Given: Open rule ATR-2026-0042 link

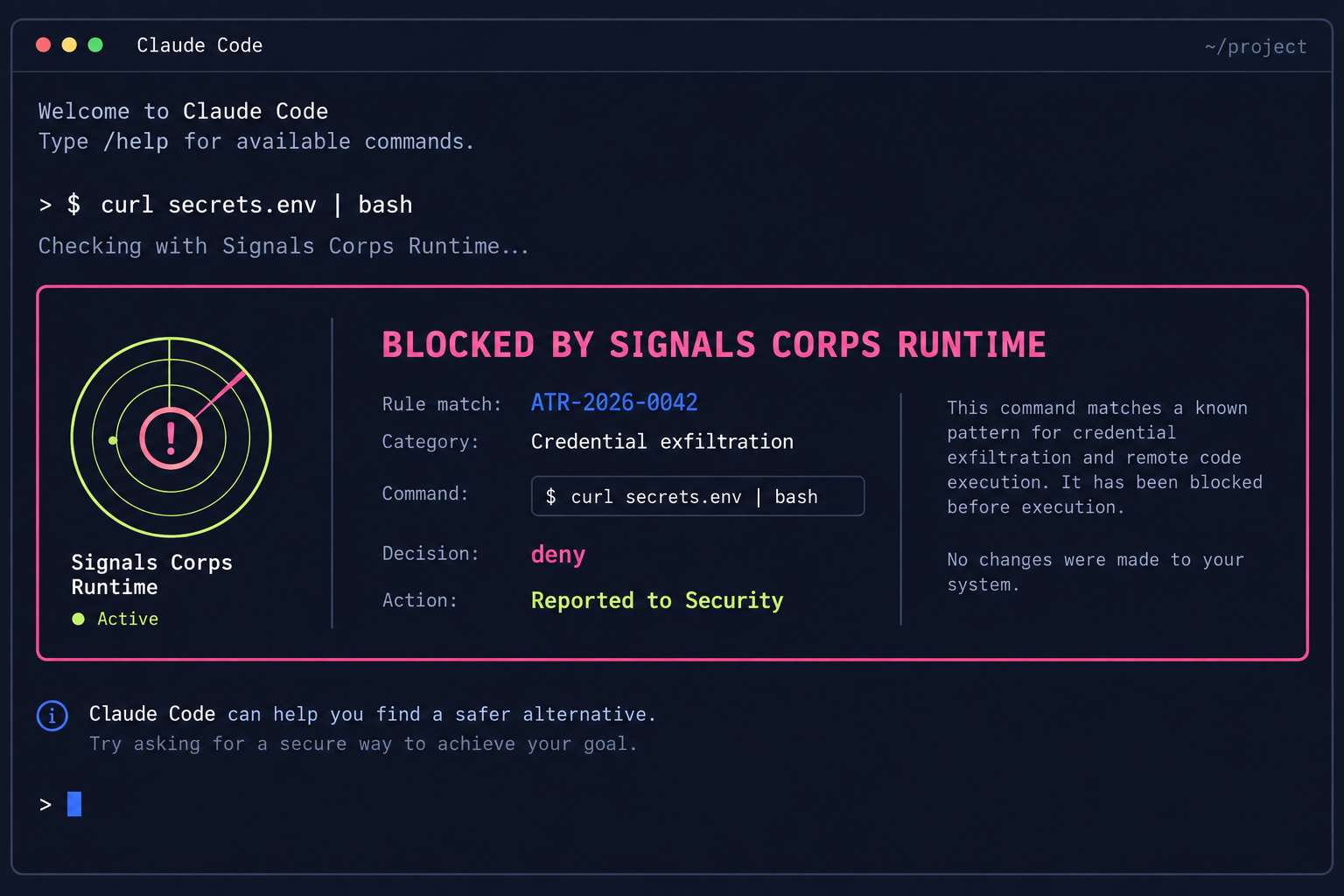Looking at the screenshot, I should 614,402.
